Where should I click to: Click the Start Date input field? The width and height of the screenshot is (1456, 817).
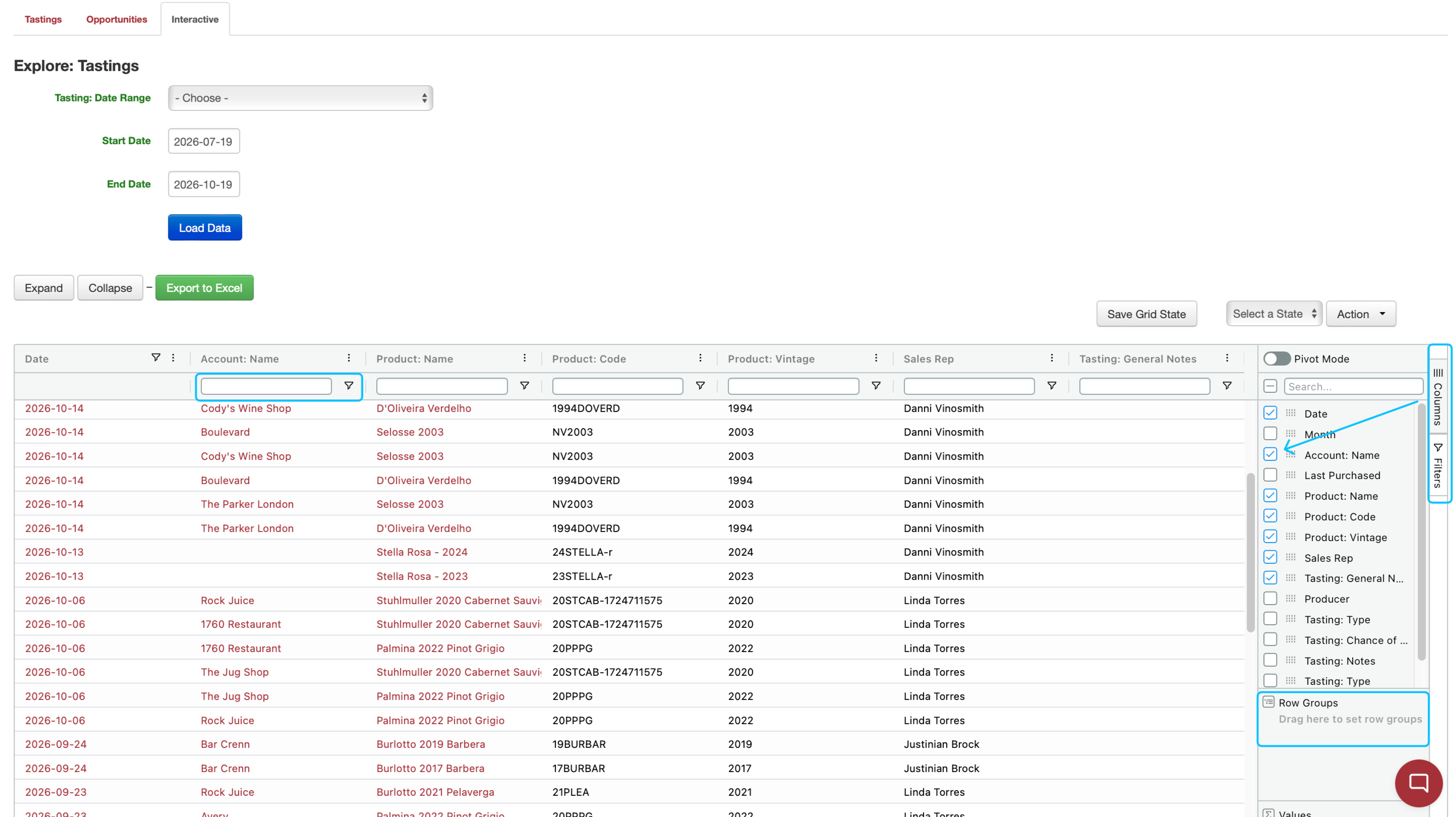point(203,141)
